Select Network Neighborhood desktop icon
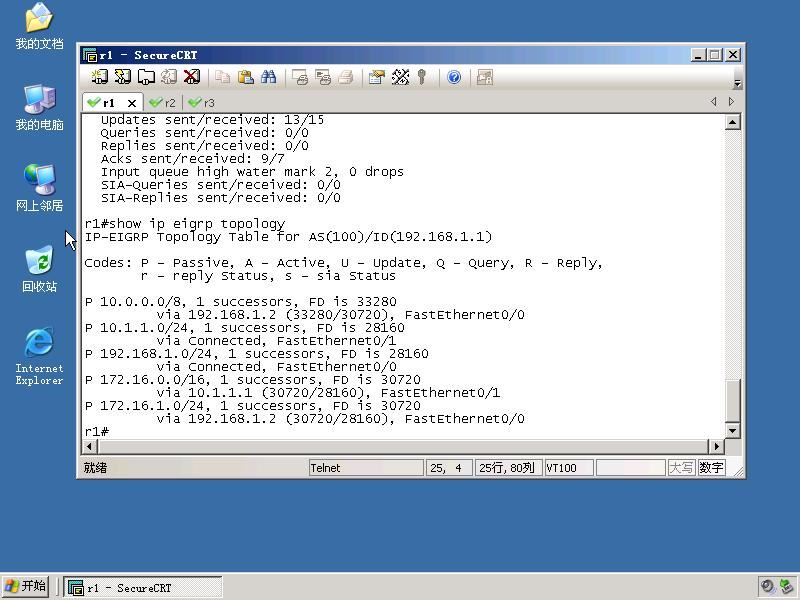The image size is (800, 600). [x=39, y=188]
